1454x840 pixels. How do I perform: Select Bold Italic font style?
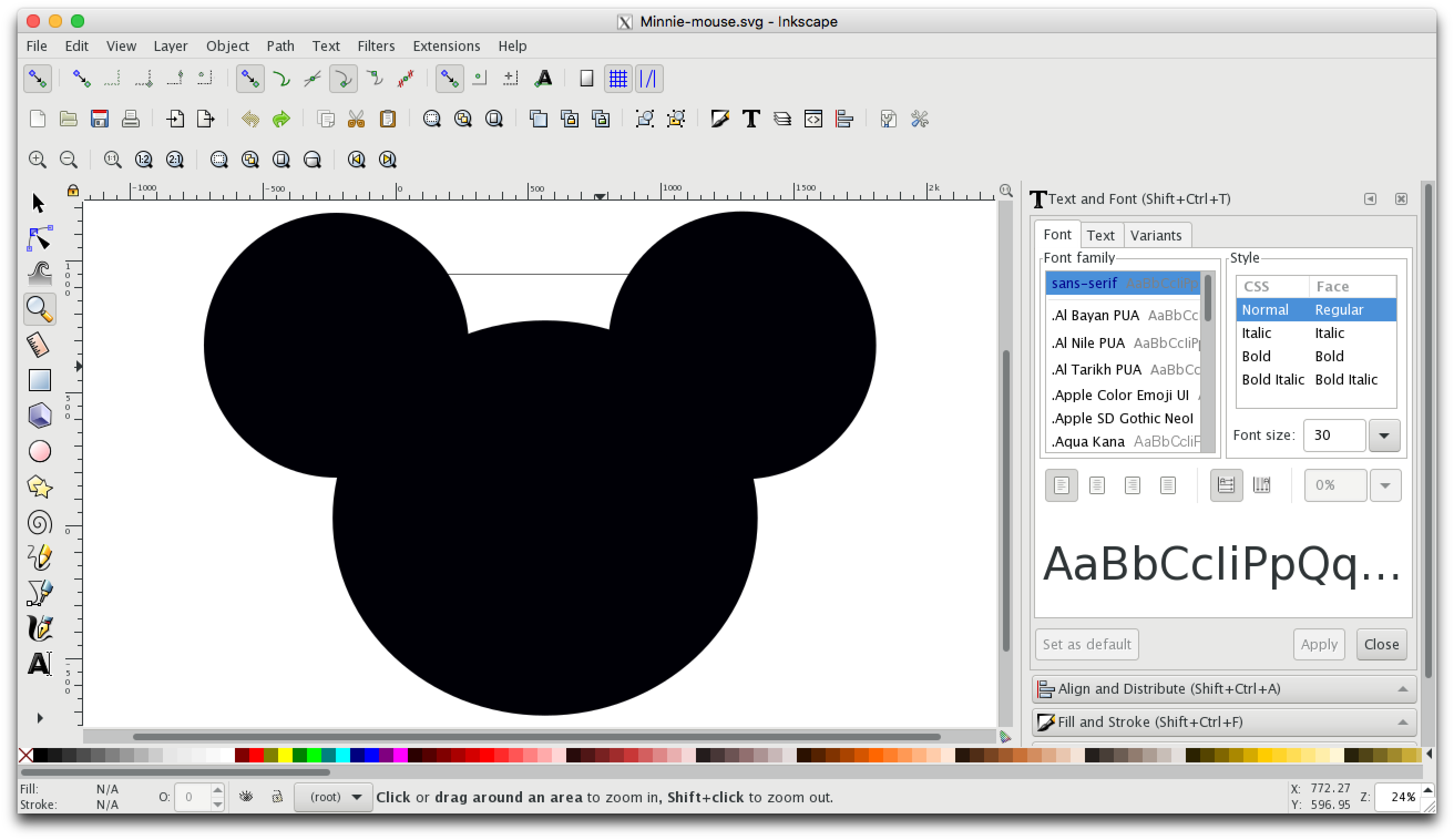pos(1315,379)
